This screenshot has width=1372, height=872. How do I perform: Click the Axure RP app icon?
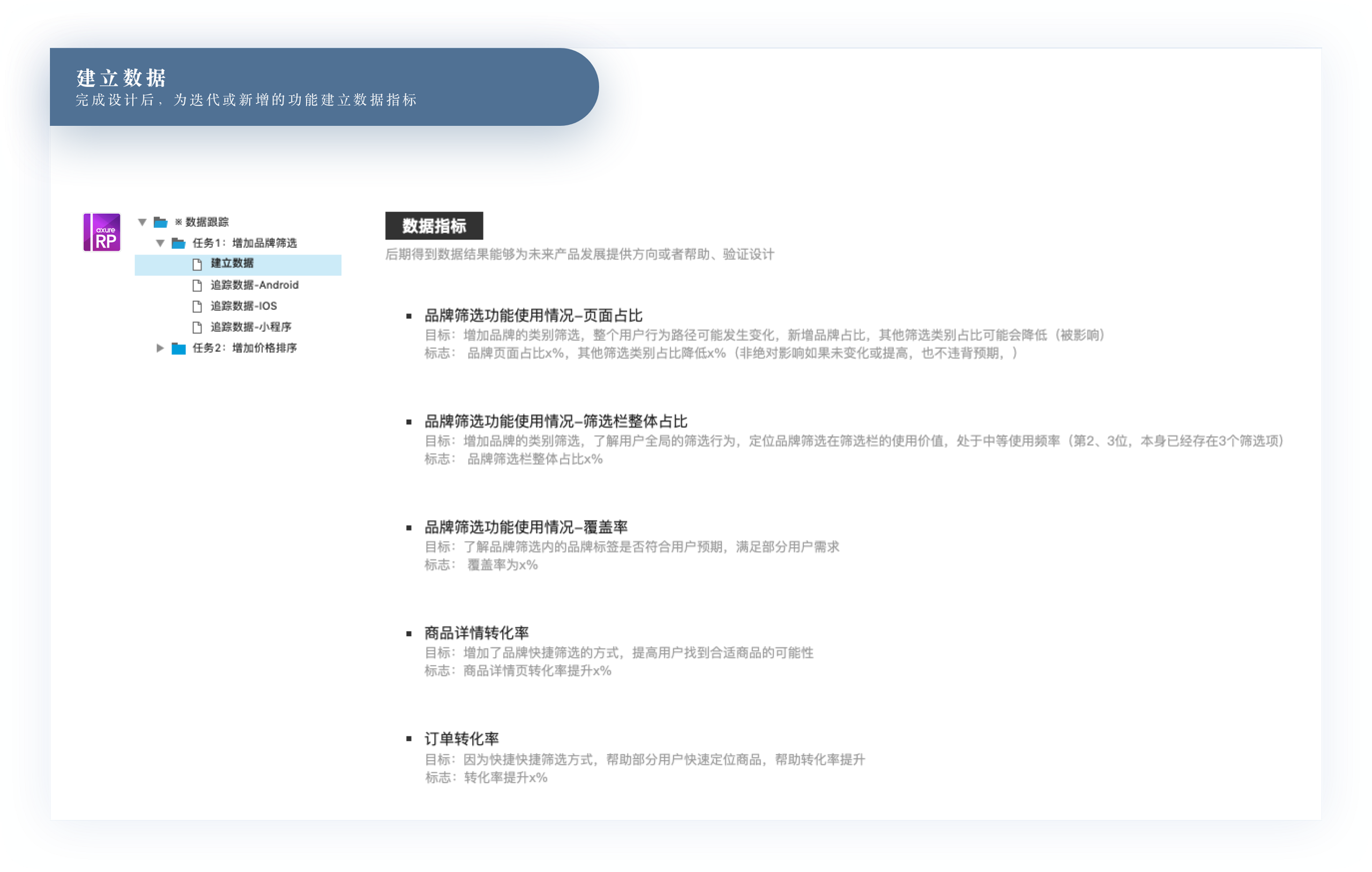coord(102,232)
